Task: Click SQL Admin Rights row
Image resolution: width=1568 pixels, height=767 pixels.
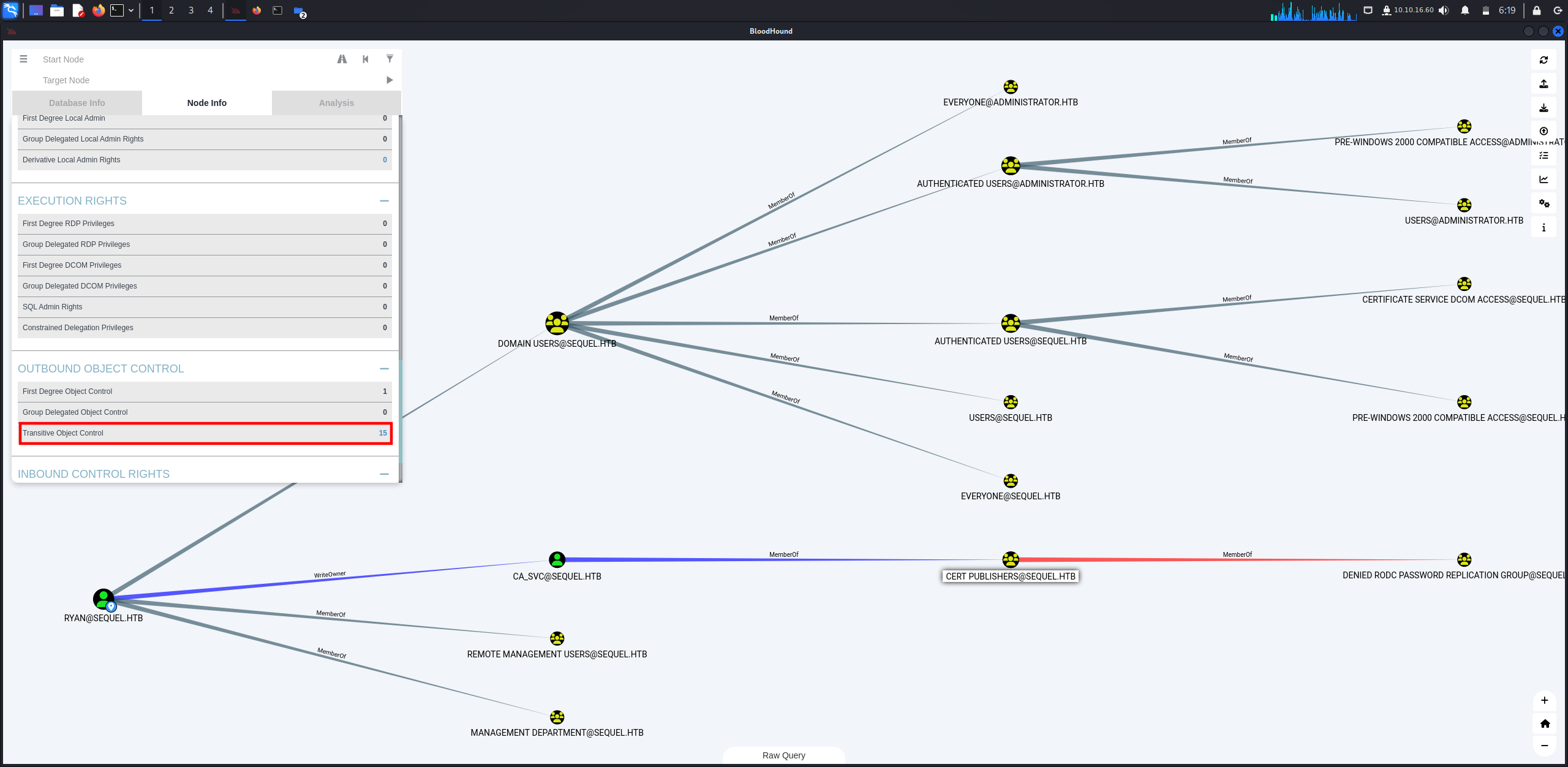Action: [205, 307]
